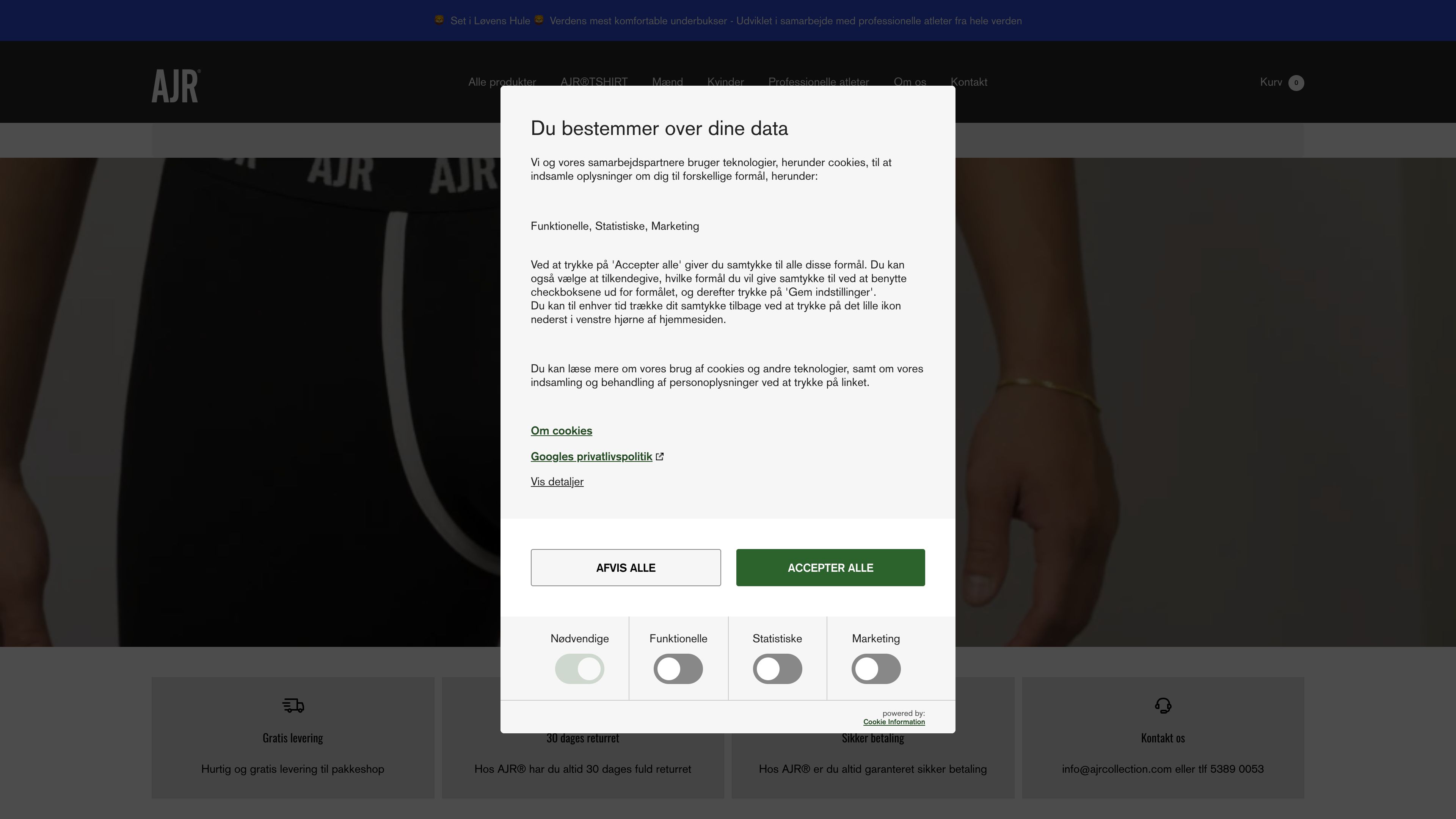Open the Kontakt menu item
The width and height of the screenshot is (1456, 819).
pos(969,82)
